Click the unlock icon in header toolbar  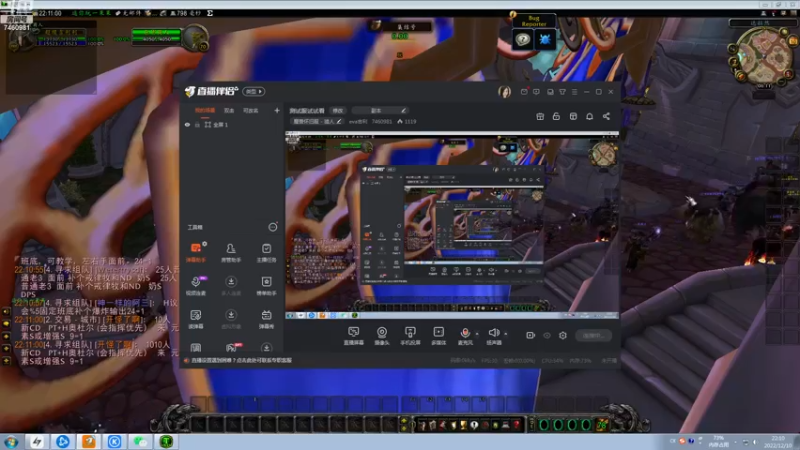556,116
